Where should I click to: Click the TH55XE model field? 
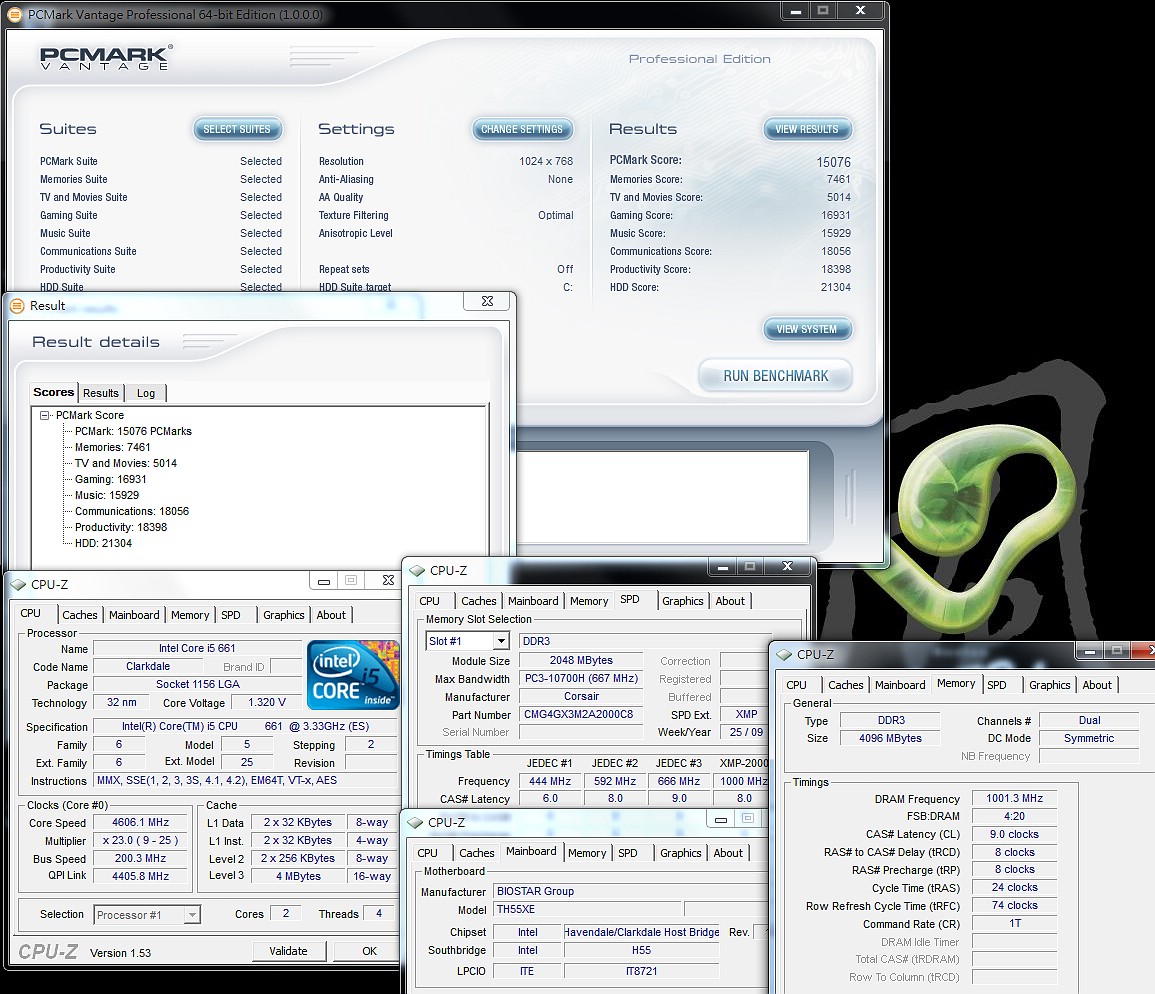point(586,909)
